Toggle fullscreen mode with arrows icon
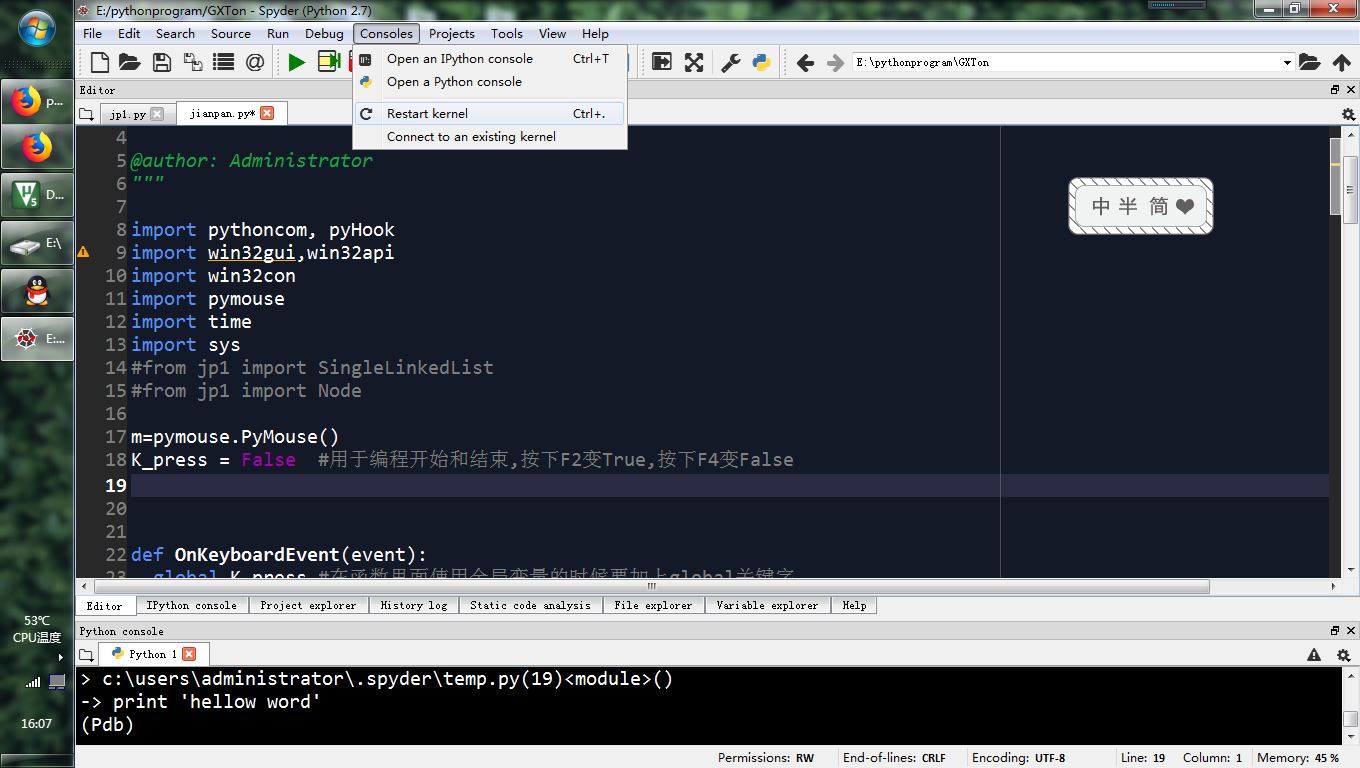This screenshot has height=768, width=1360. pyautogui.click(x=694, y=62)
